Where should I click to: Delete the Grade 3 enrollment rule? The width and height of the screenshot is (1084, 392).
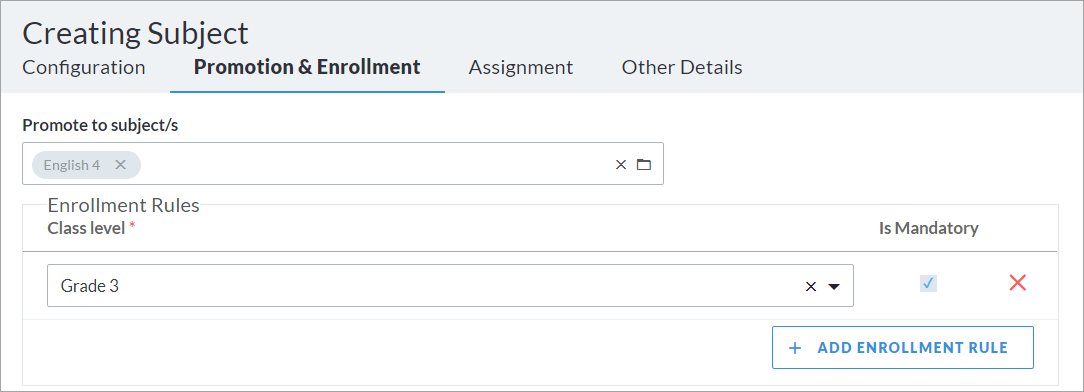pyautogui.click(x=1018, y=282)
